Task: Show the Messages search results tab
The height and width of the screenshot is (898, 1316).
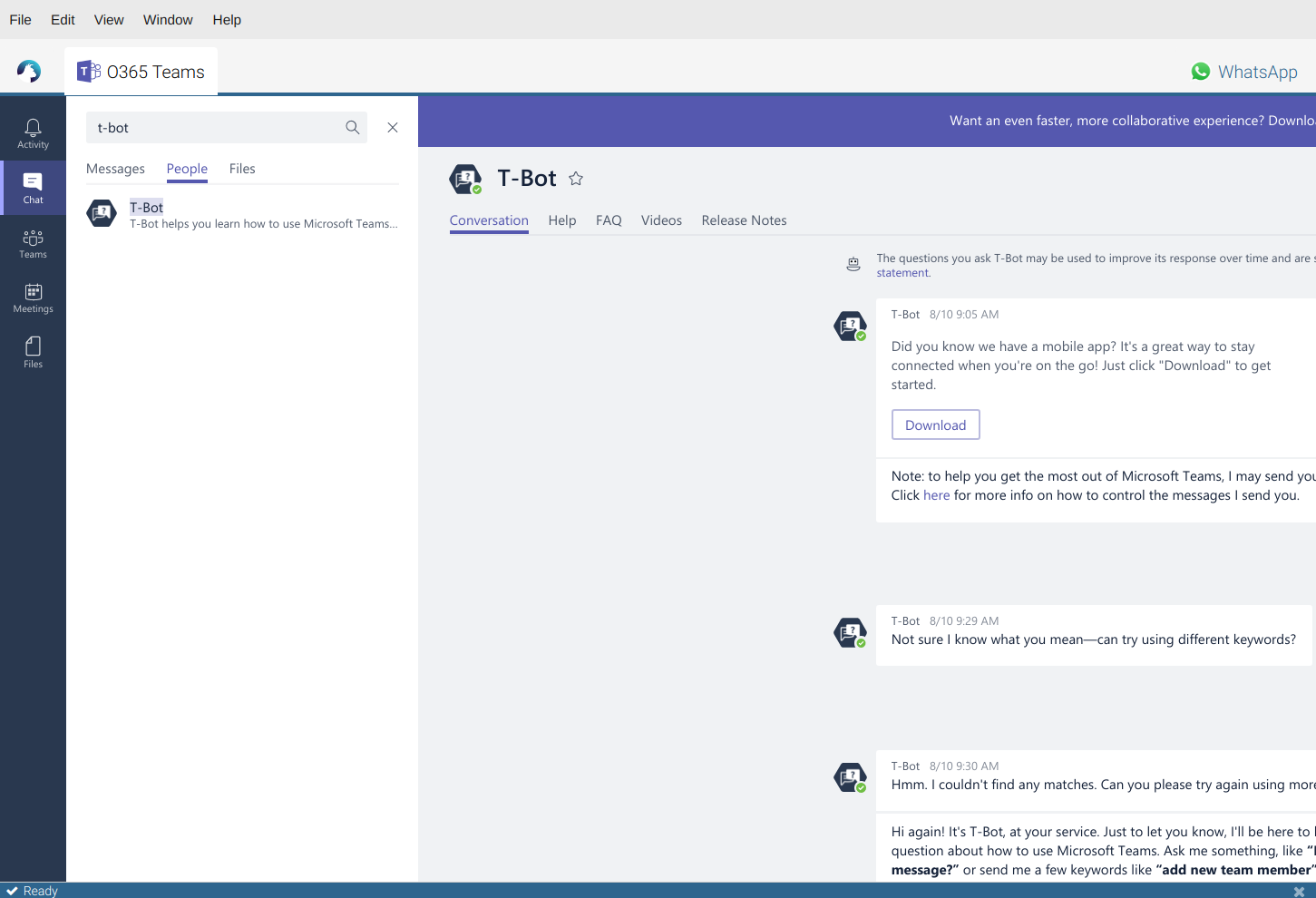Action: pos(115,169)
